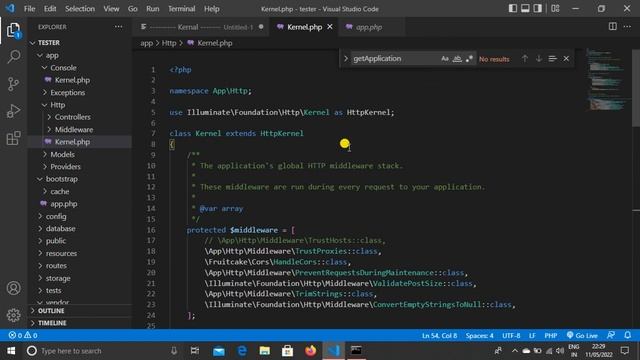Collapse the app folder
This screenshot has width=640, height=360.
point(52,55)
